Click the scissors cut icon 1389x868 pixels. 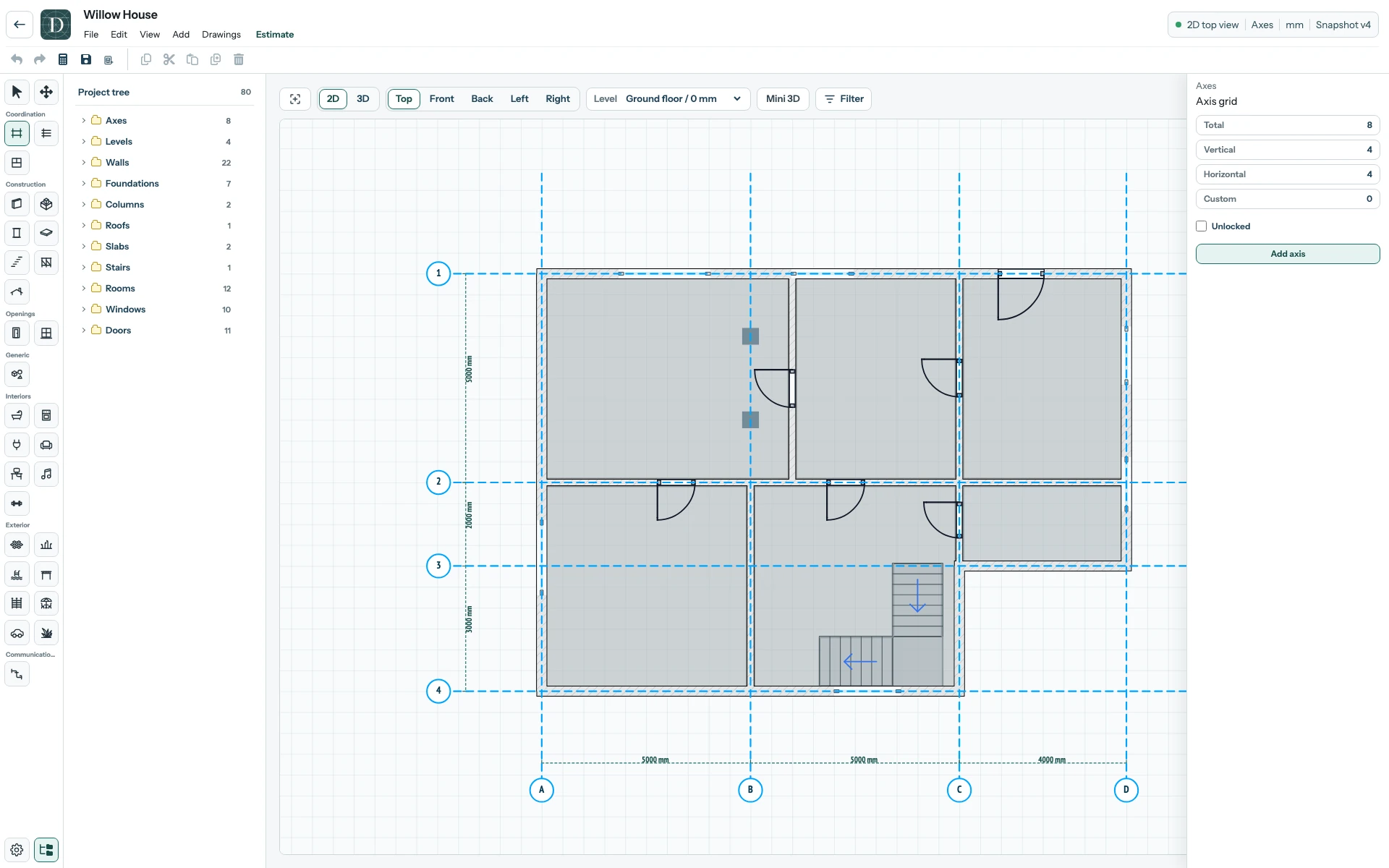click(169, 59)
